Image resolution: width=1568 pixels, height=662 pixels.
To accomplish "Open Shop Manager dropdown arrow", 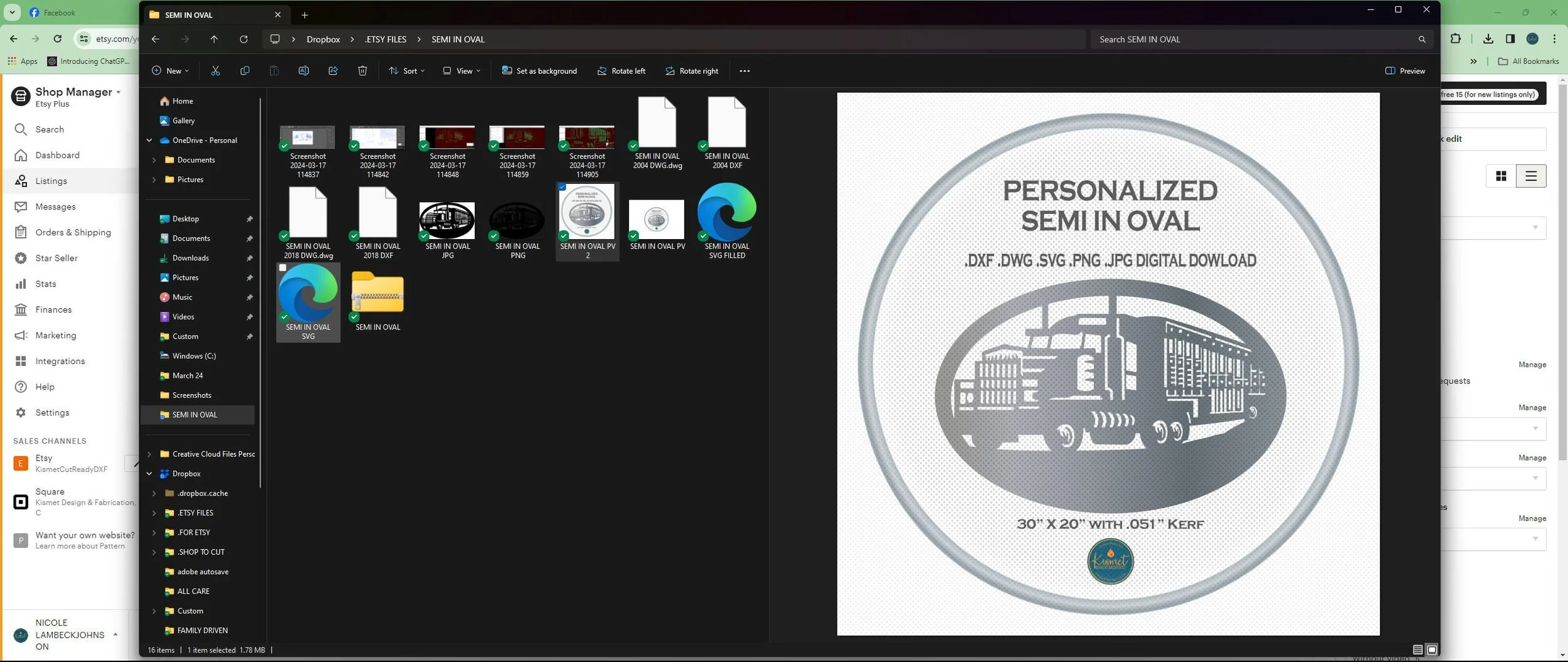I will [119, 92].
